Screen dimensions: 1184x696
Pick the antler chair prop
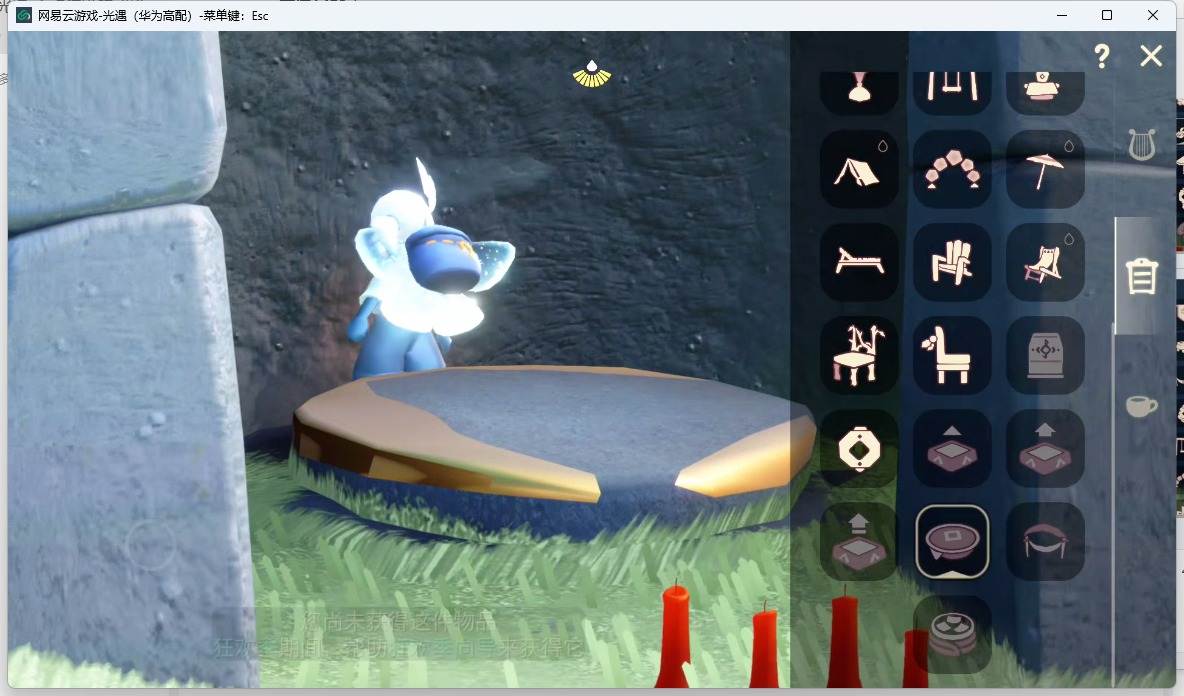[x=859, y=356]
